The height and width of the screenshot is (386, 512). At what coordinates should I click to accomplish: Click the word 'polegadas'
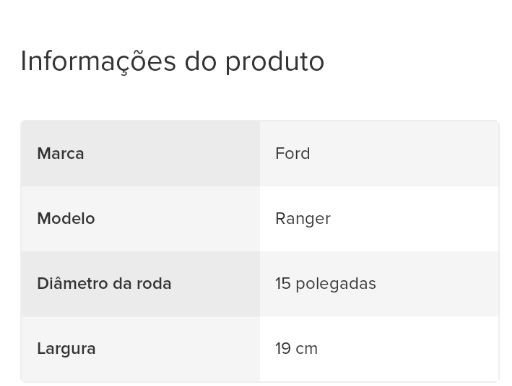336,285
